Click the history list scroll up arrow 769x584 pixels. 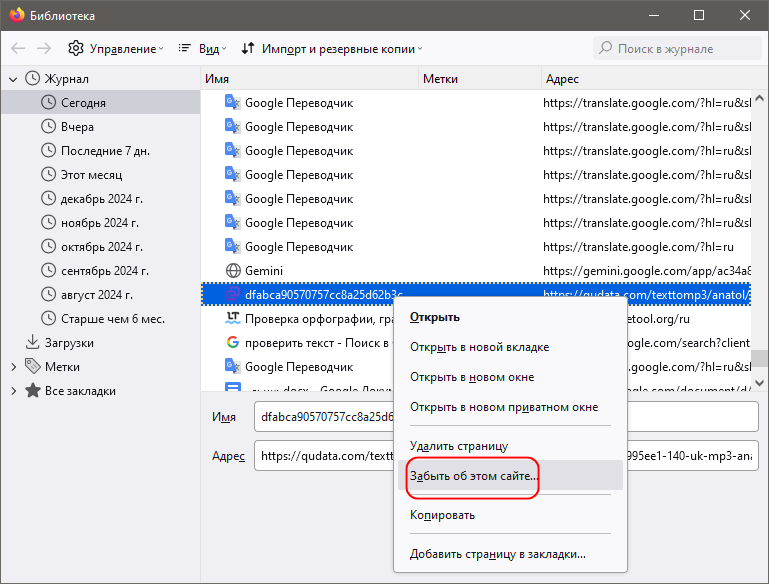point(759,99)
